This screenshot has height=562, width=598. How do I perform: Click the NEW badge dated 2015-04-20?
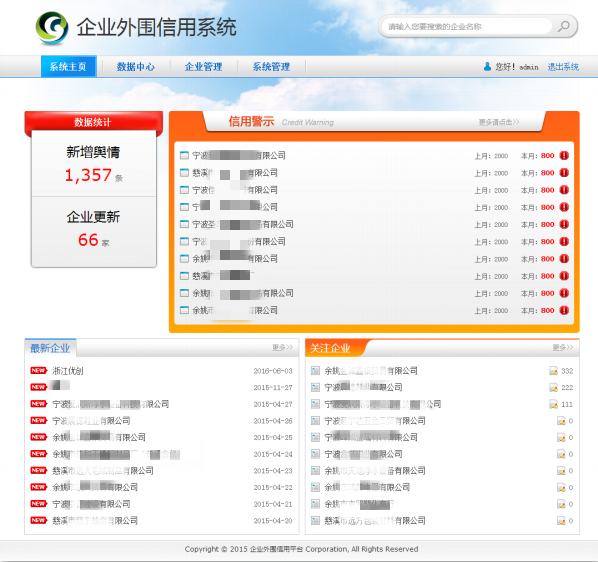point(39,520)
